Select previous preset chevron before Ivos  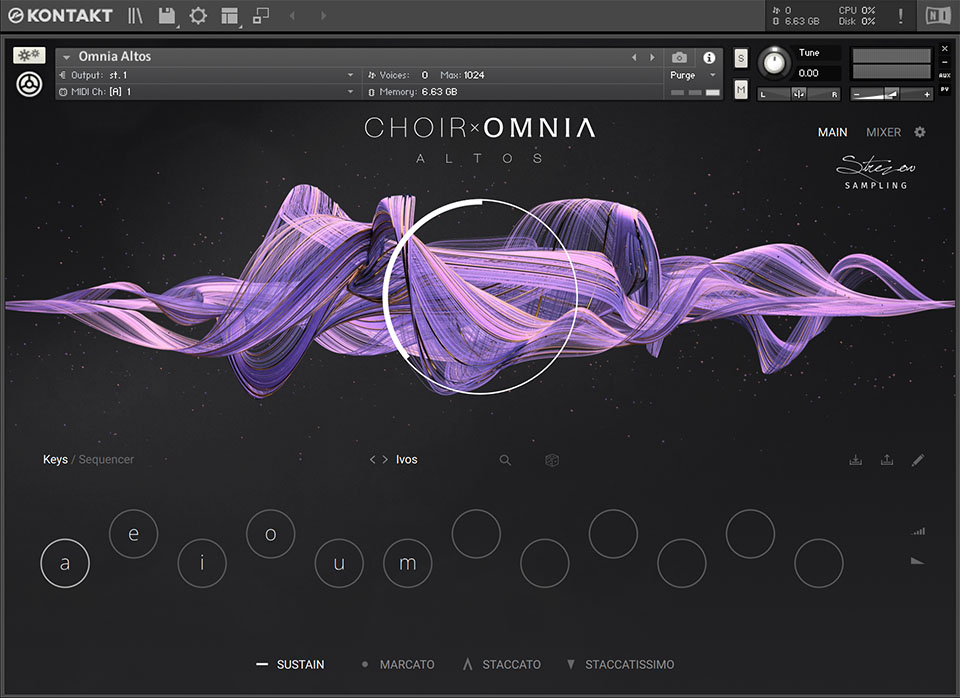pos(372,459)
